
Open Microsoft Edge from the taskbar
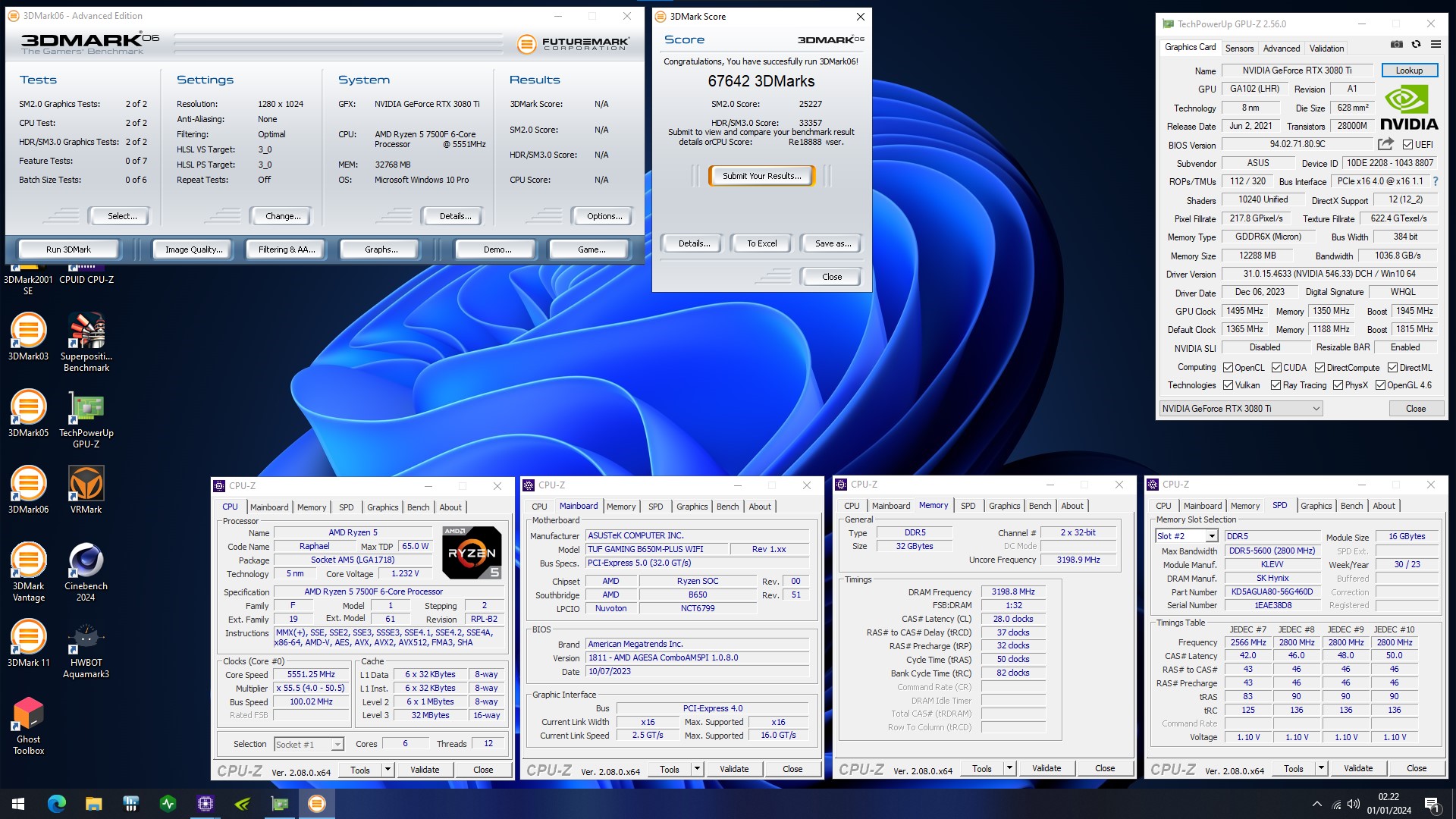click(57, 804)
